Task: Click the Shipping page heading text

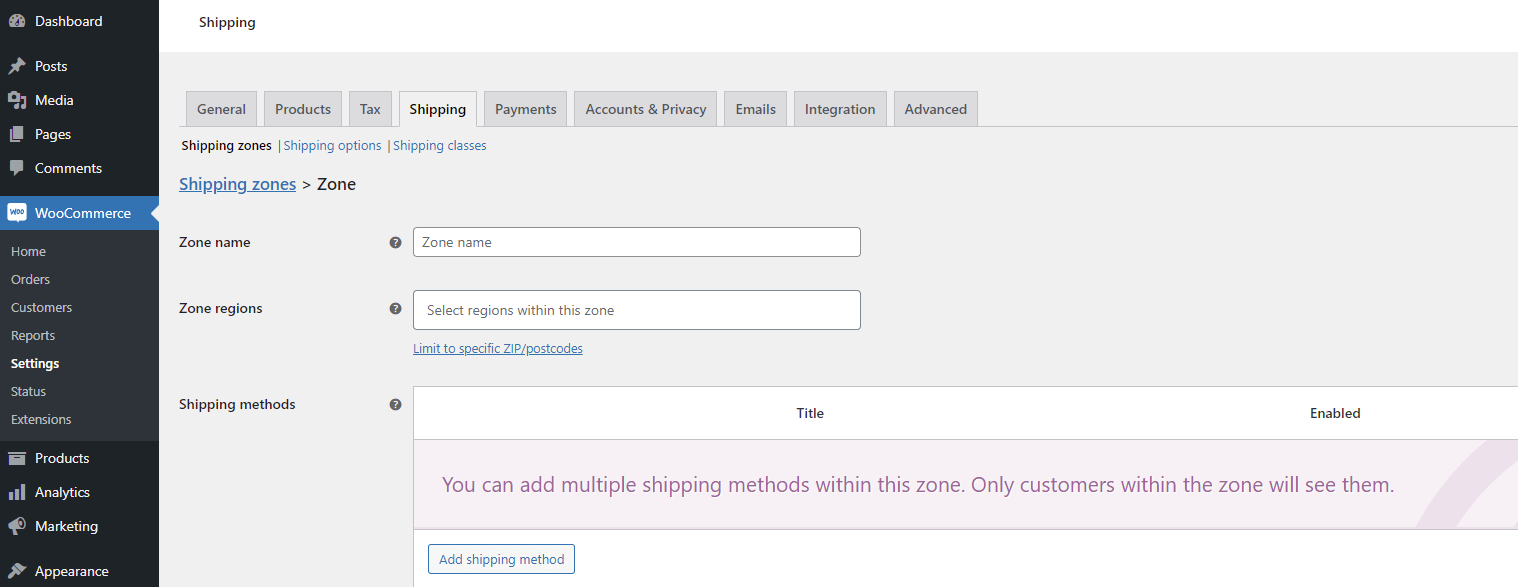Action: pyautogui.click(x=227, y=22)
